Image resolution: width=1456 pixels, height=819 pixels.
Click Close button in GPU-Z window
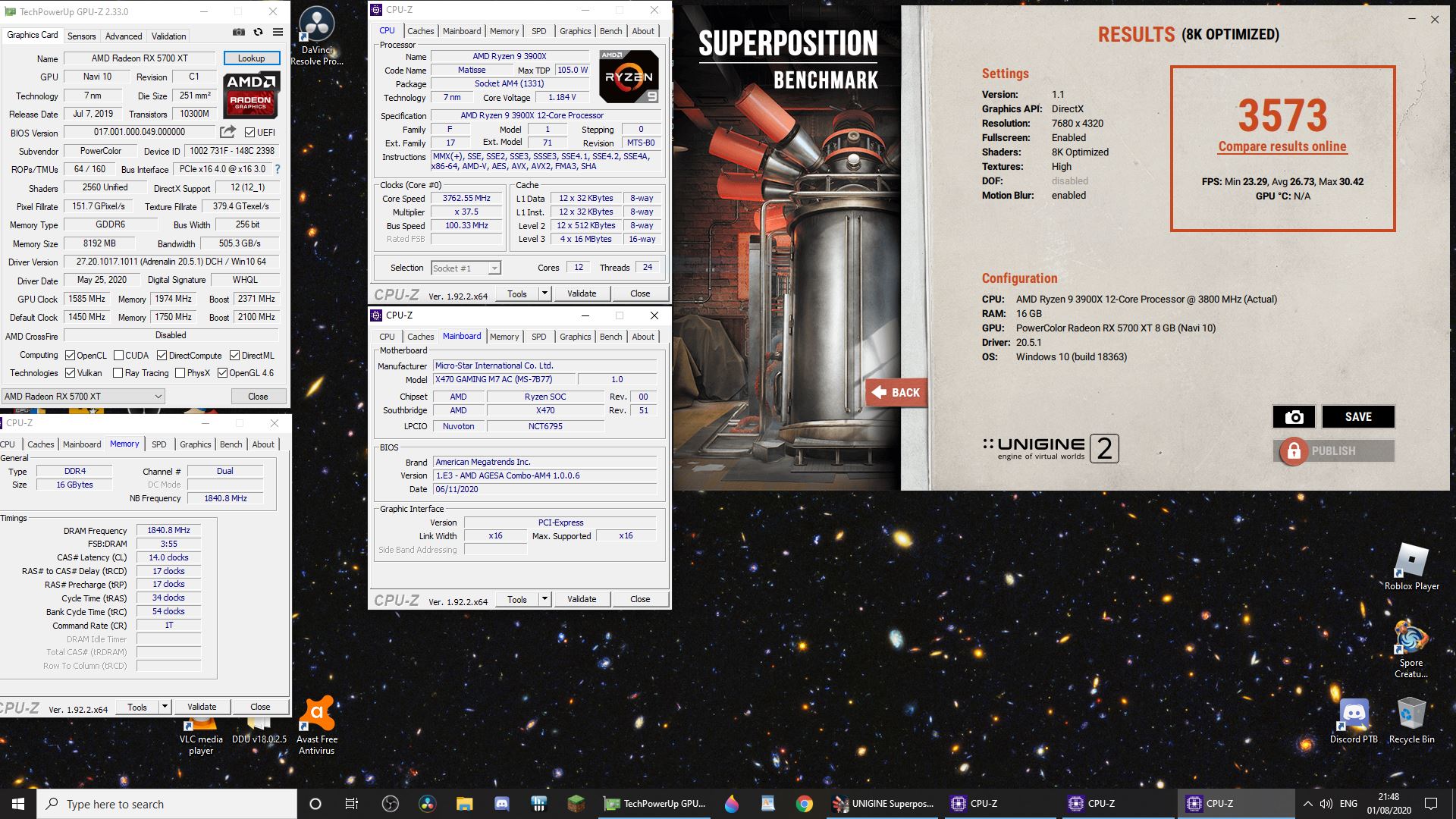point(258,397)
